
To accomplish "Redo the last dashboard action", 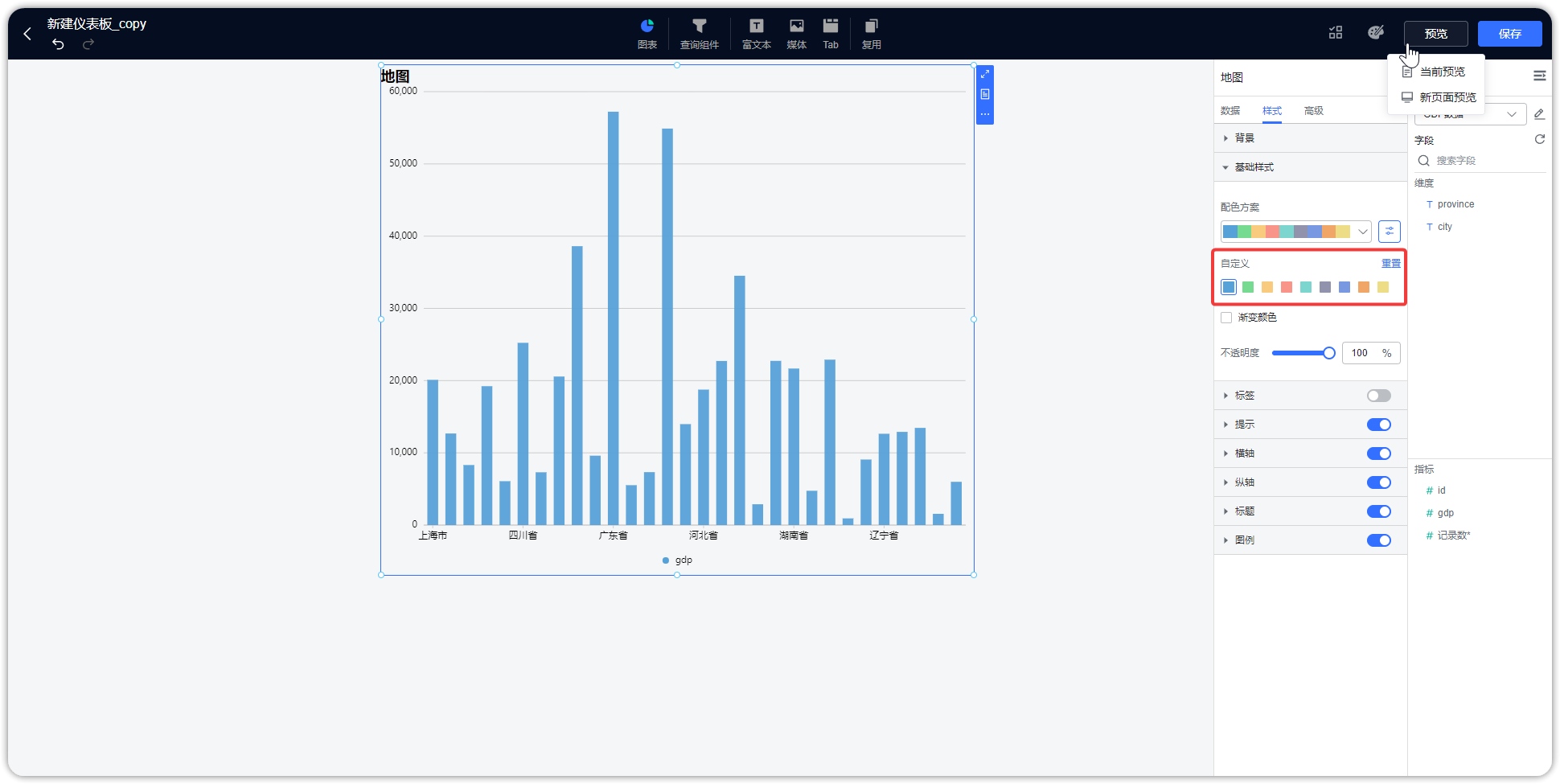I will pyautogui.click(x=88, y=44).
